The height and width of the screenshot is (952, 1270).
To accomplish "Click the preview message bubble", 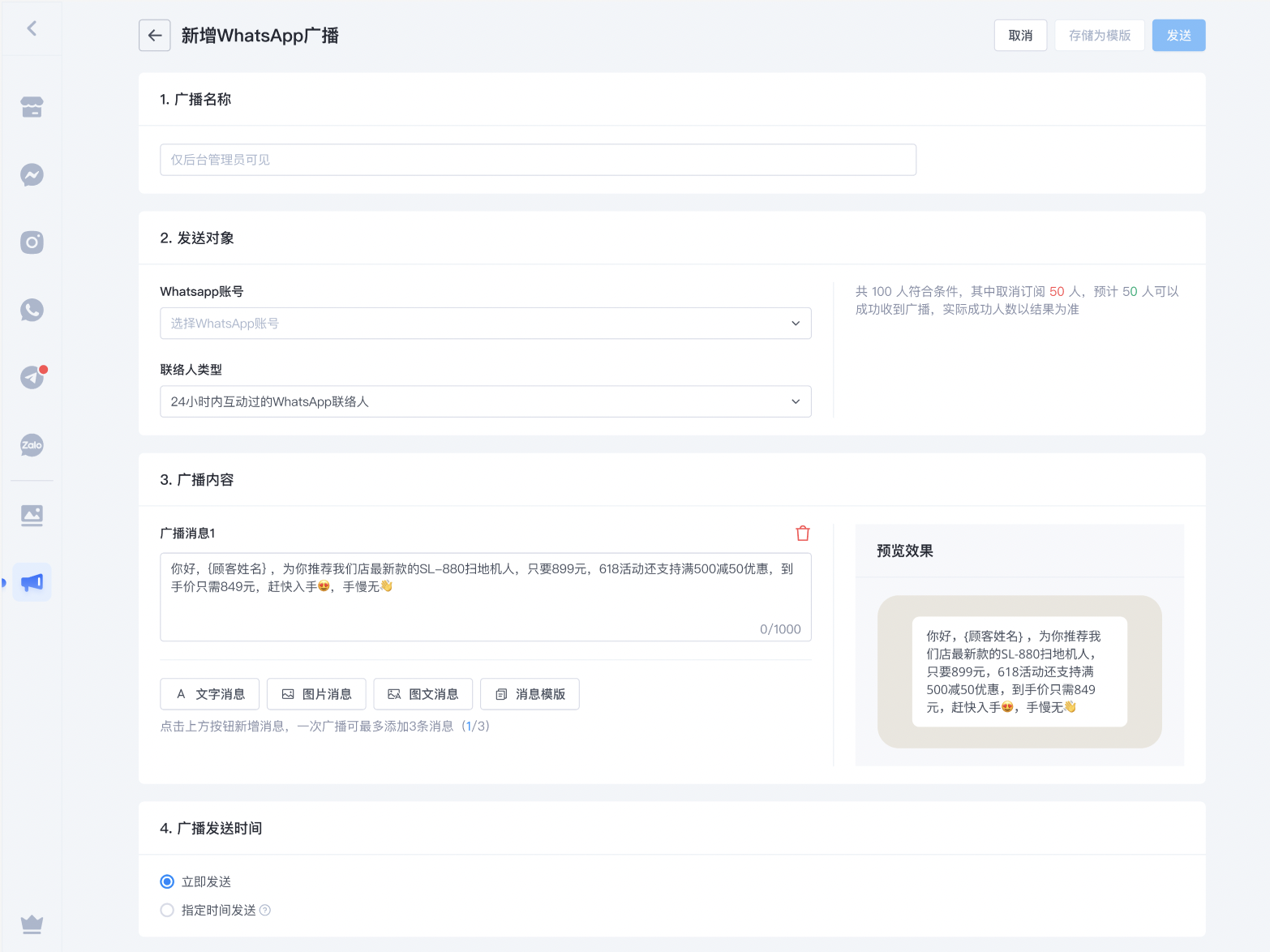I will point(1019,671).
